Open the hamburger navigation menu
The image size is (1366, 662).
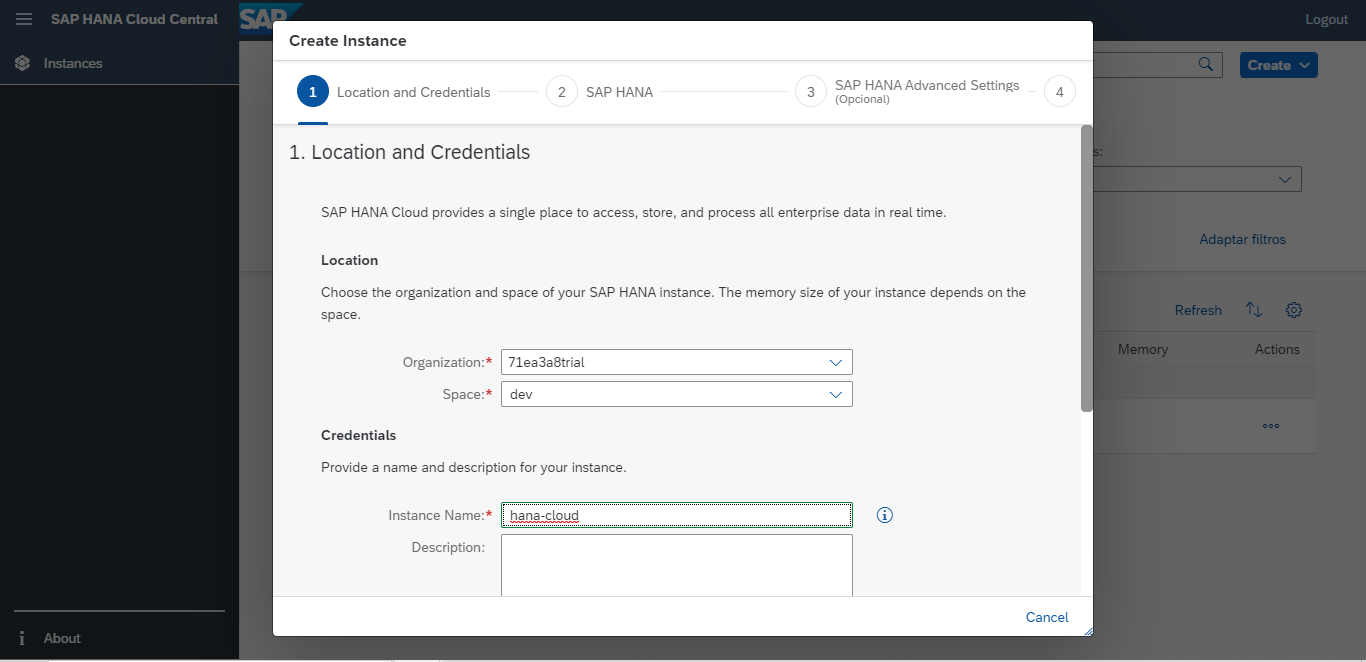point(24,19)
